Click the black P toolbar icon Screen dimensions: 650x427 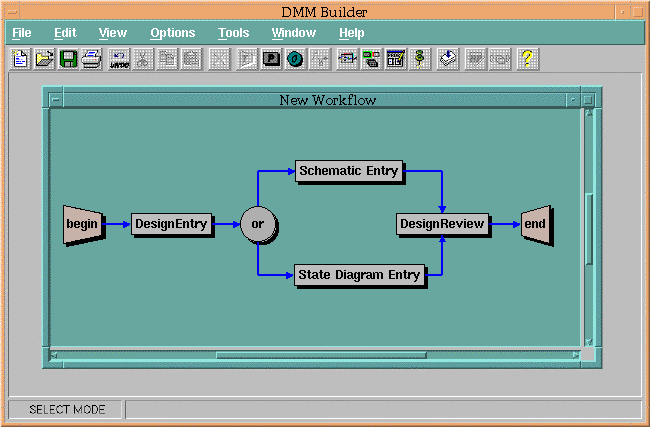271,60
